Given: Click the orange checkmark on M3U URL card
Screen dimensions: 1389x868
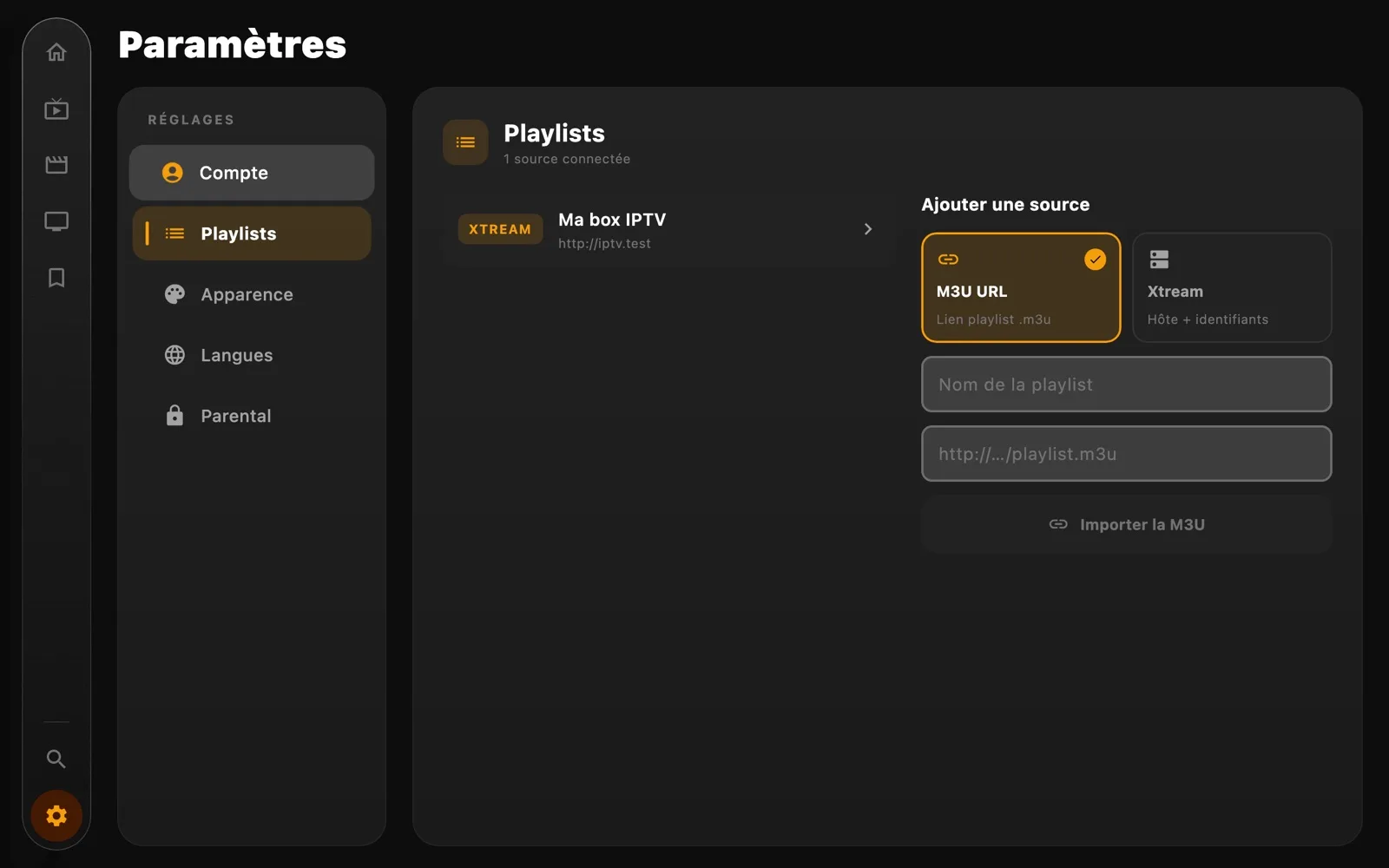Looking at the screenshot, I should [1096, 260].
